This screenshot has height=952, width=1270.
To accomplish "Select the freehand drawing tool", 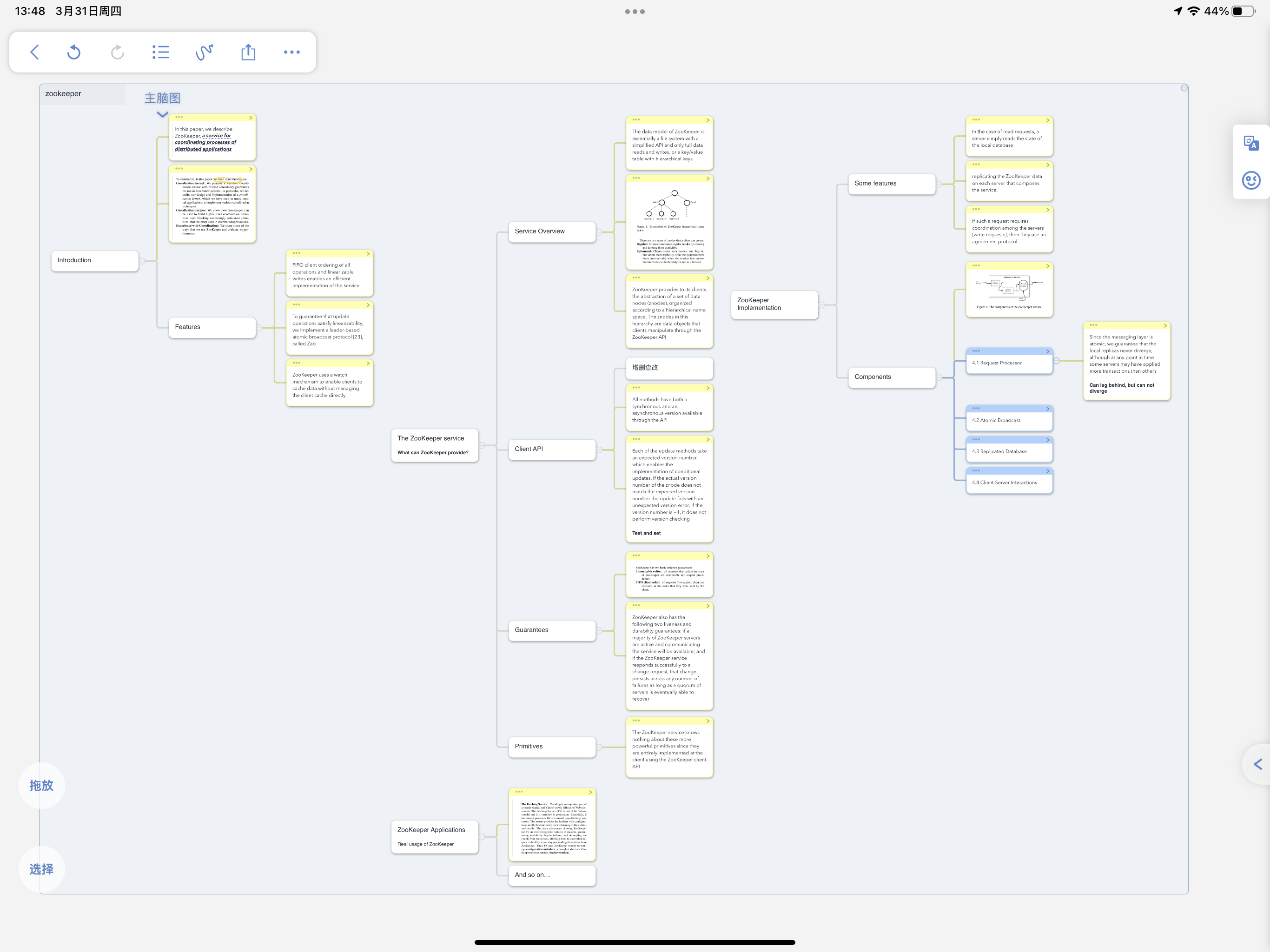I will coord(205,52).
